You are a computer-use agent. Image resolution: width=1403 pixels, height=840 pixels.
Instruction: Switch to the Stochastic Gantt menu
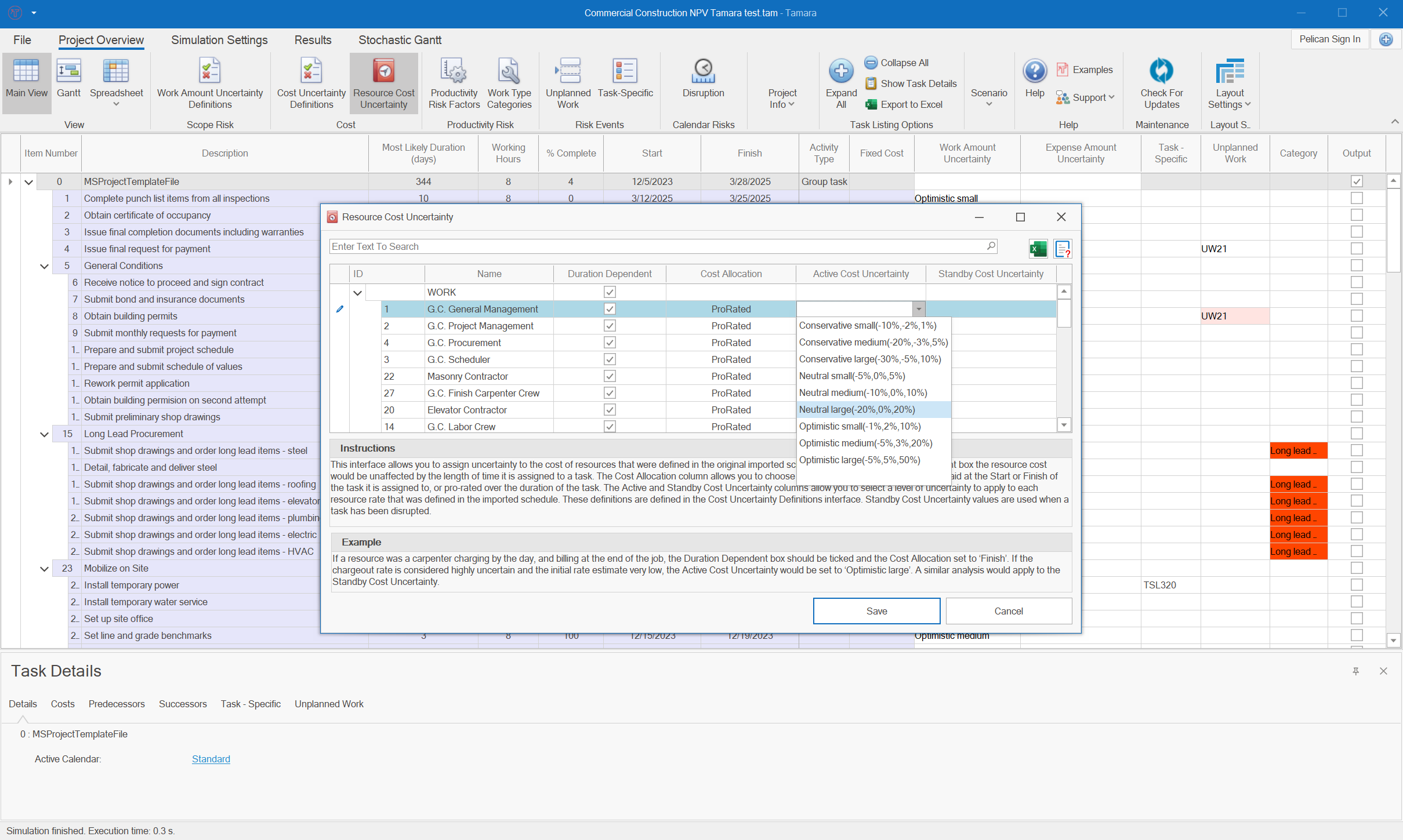coord(400,39)
